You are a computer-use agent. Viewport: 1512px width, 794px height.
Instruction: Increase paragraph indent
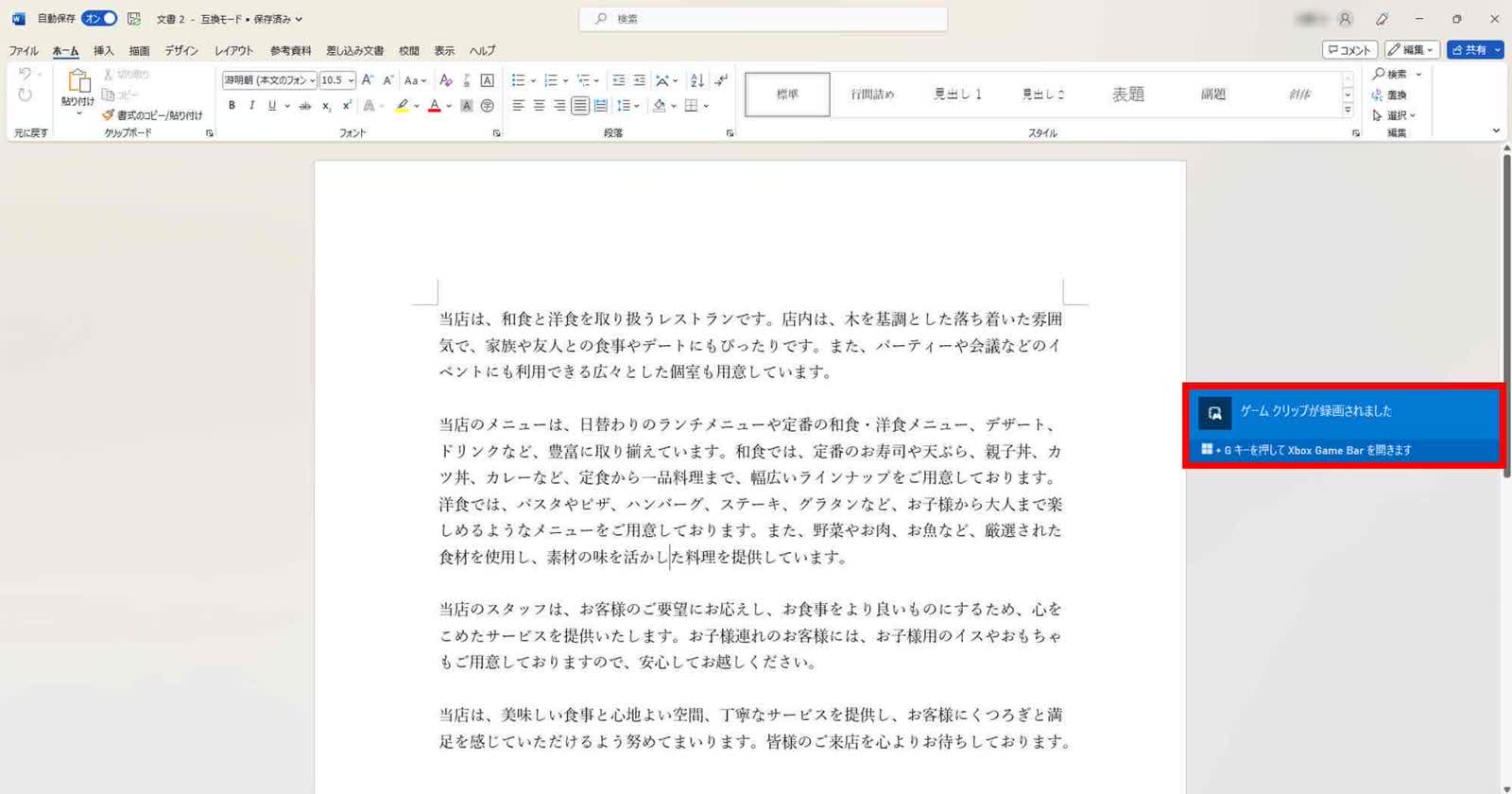coord(640,80)
